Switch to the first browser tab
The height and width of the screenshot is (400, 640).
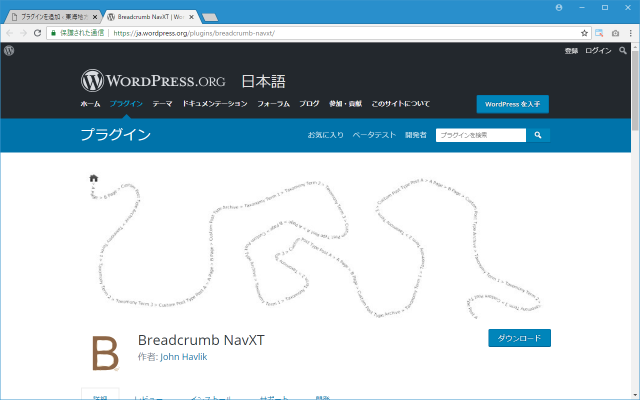[53, 17]
